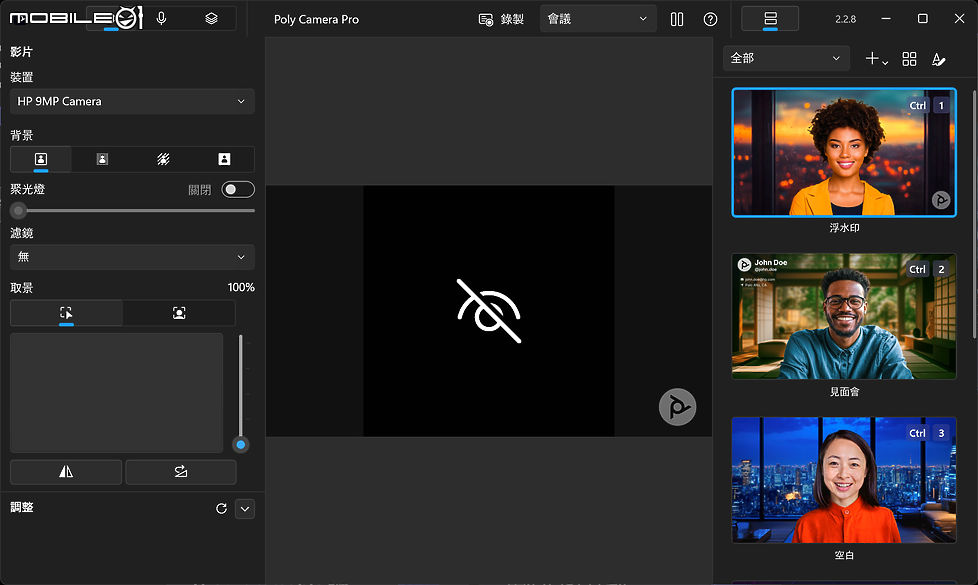Select the 浮水印 scene thumbnail

[x=844, y=153]
